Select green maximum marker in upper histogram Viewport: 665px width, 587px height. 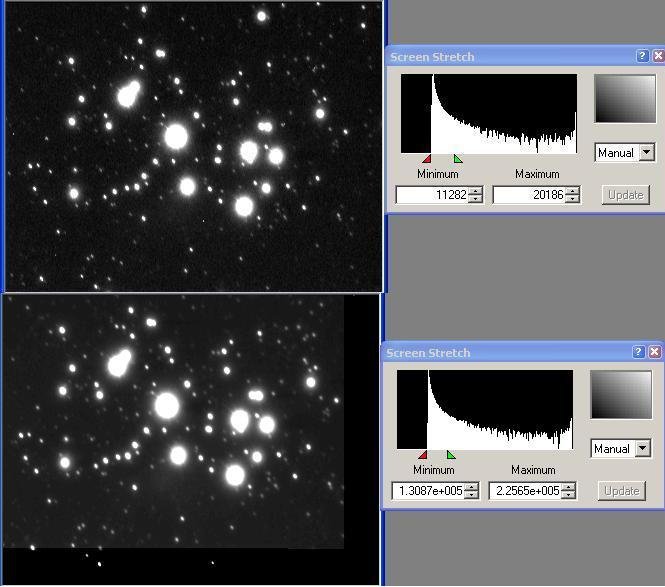(x=458, y=159)
